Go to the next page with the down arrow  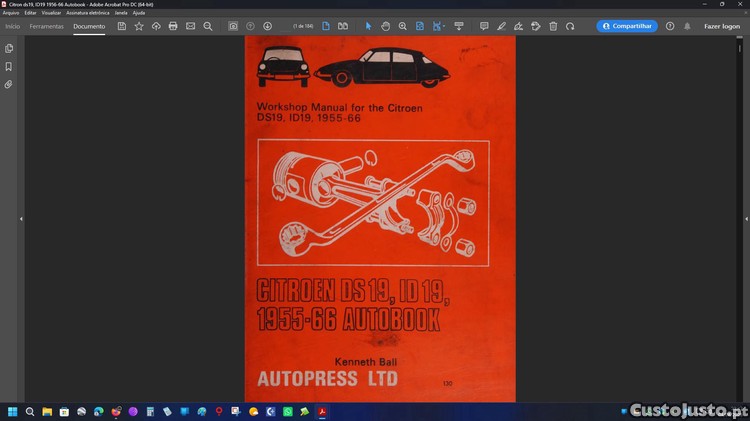(x=267, y=26)
